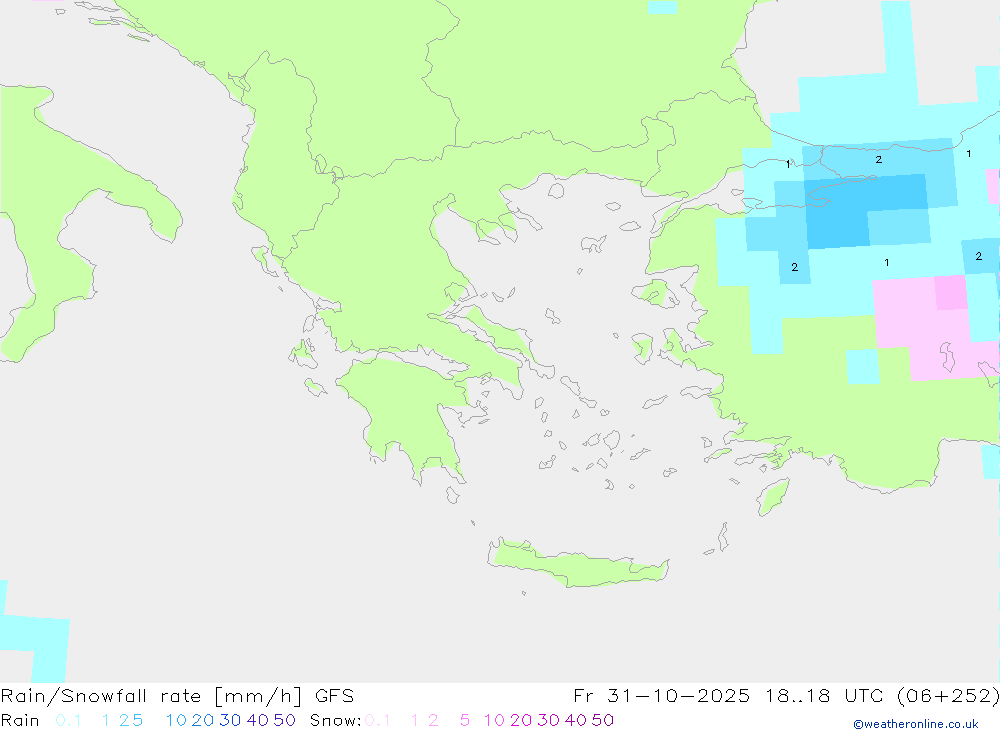
Task: Click the Rain legend value 10
Action: click(176, 720)
